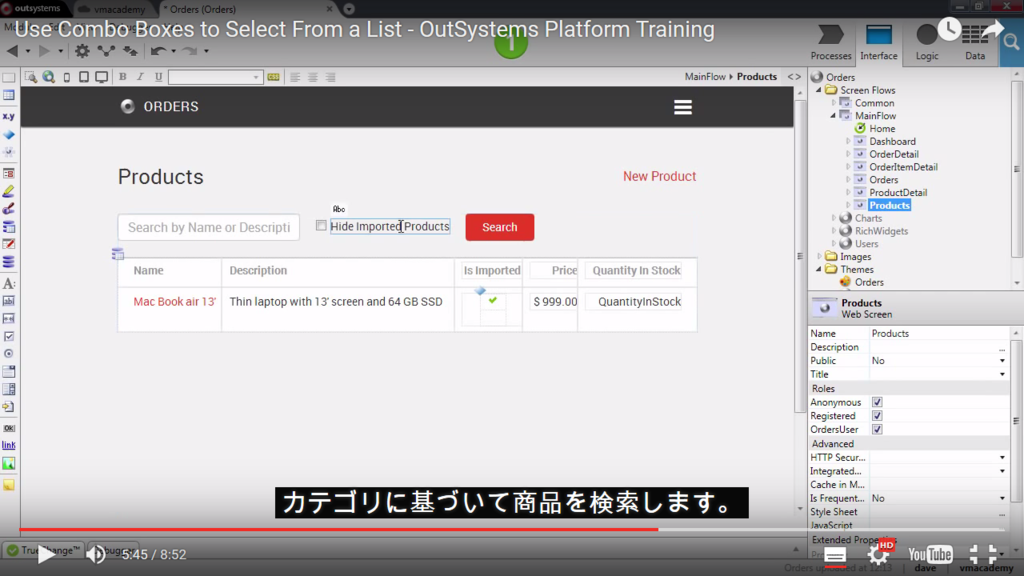Click the Name property value field

(x=939, y=333)
